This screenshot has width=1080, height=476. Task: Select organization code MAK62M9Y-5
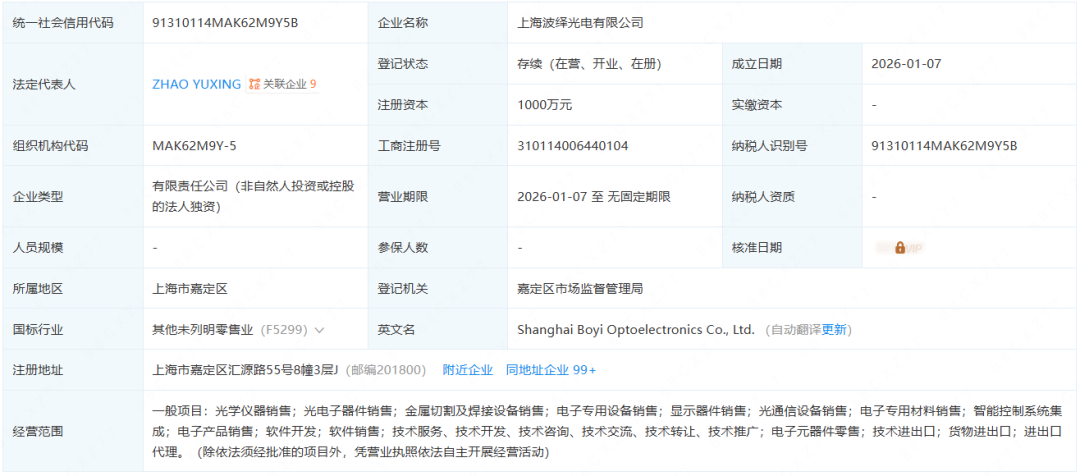tap(195, 146)
